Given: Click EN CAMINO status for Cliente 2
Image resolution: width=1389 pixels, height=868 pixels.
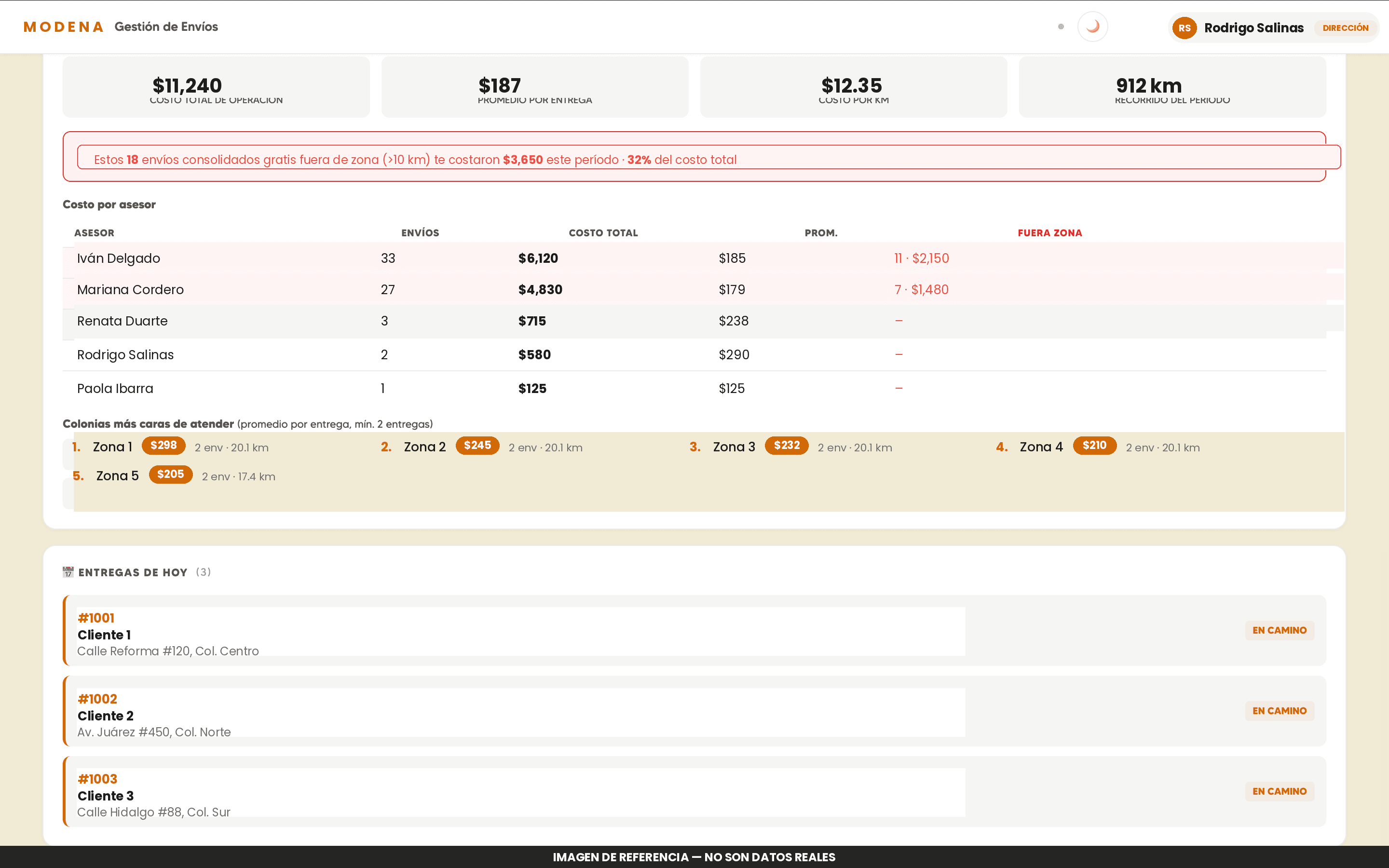Looking at the screenshot, I should (x=1280, y=711).
